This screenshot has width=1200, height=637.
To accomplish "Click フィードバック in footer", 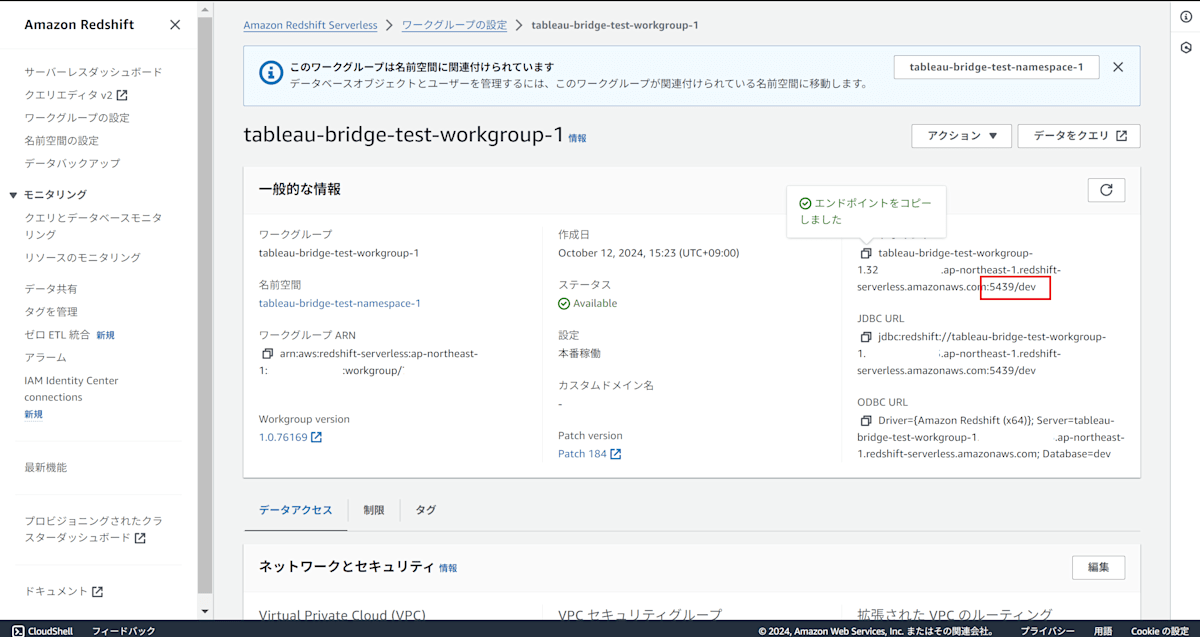I will click(123, 631).
